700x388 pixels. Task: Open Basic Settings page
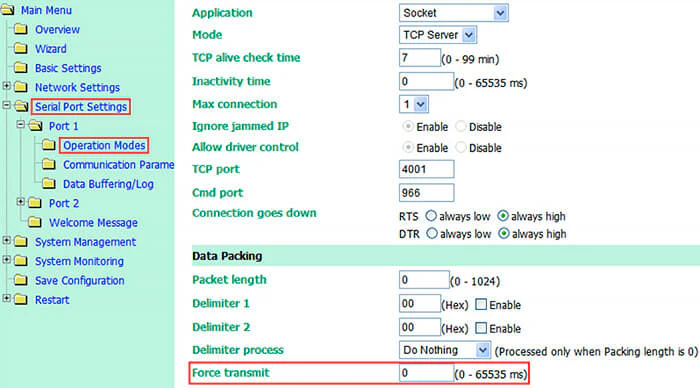tap(68, 68)
